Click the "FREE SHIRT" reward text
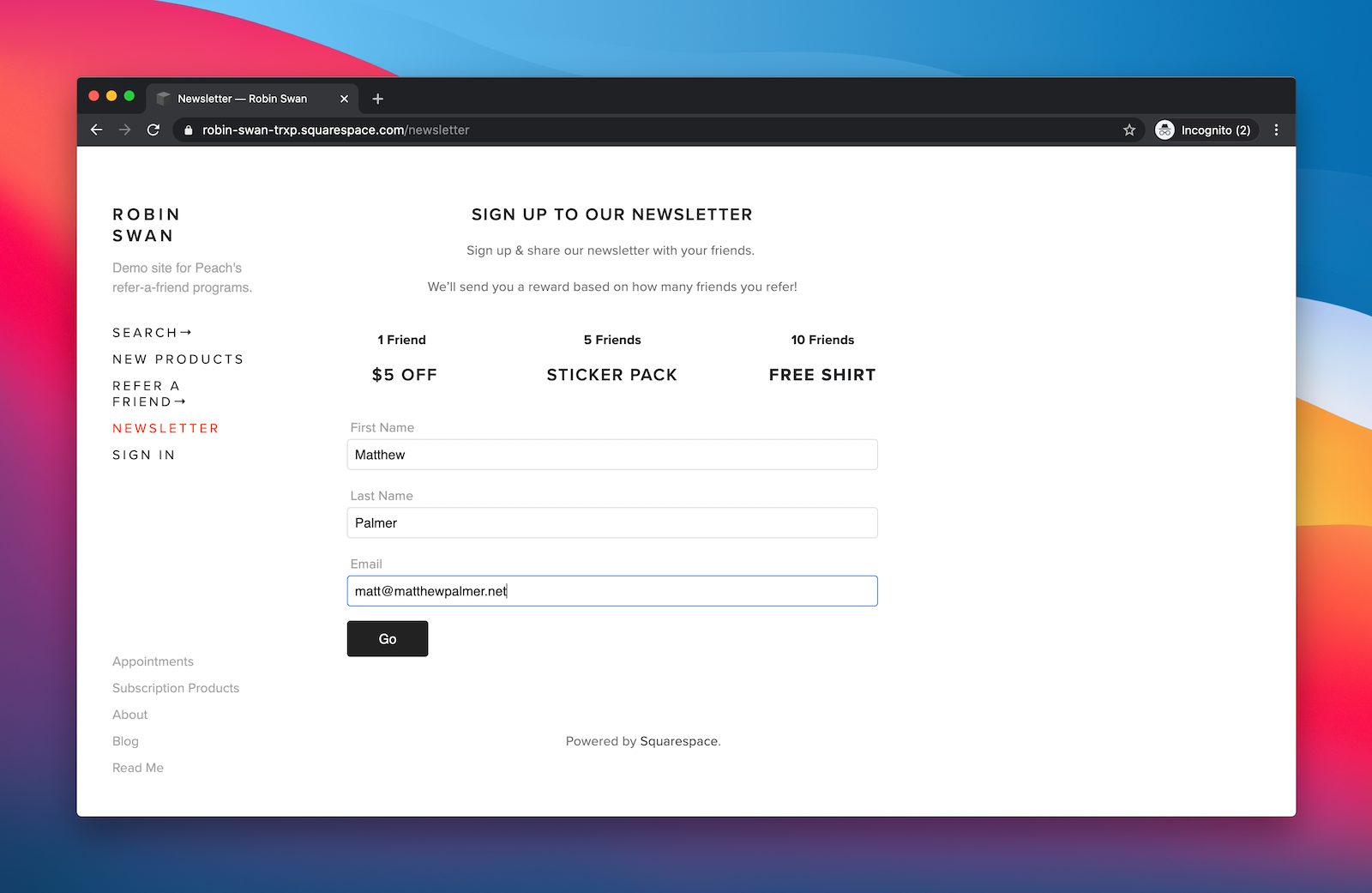 pos(822,375)
